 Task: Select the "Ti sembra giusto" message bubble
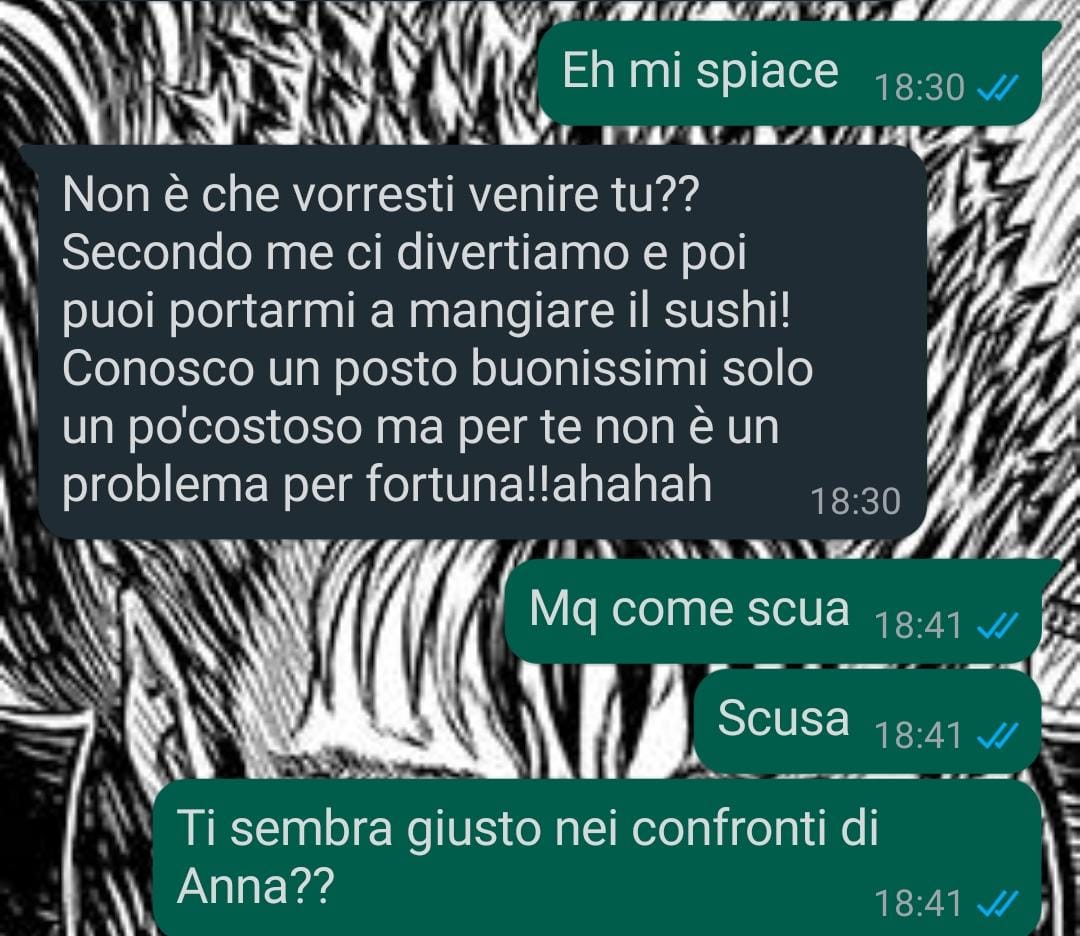(x=596, y=858)
